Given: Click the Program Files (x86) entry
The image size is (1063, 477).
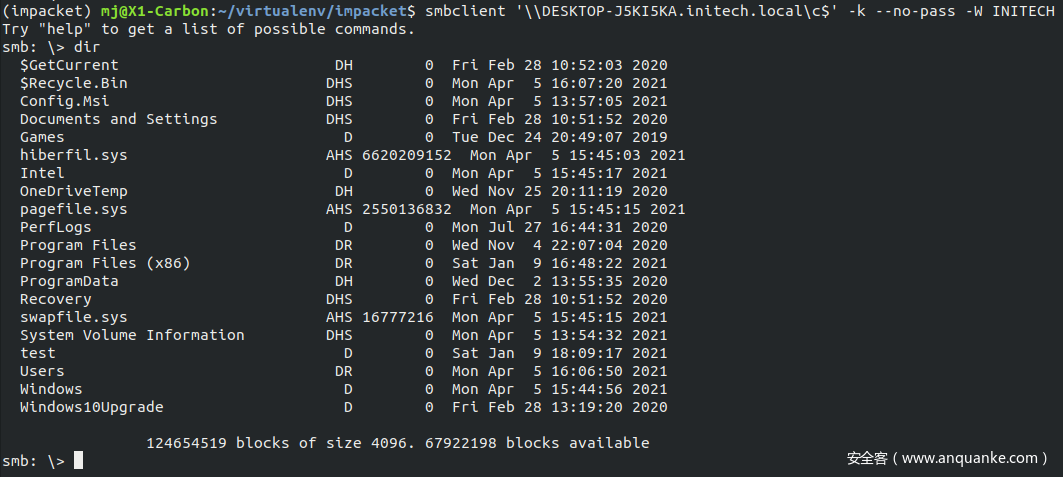Looking at the screenshot, I should (105, 263).
